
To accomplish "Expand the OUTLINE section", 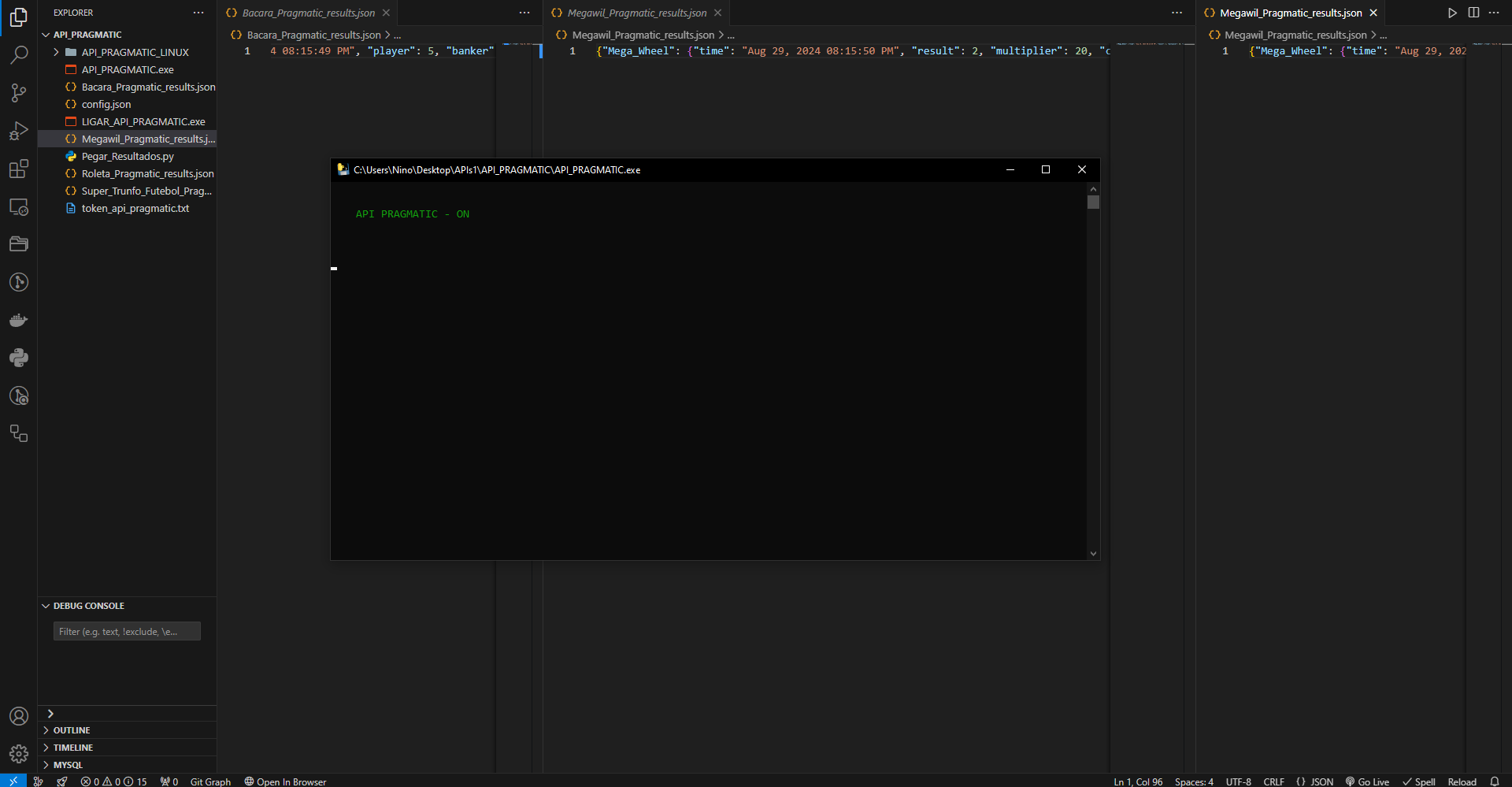I will coord(71,730).
